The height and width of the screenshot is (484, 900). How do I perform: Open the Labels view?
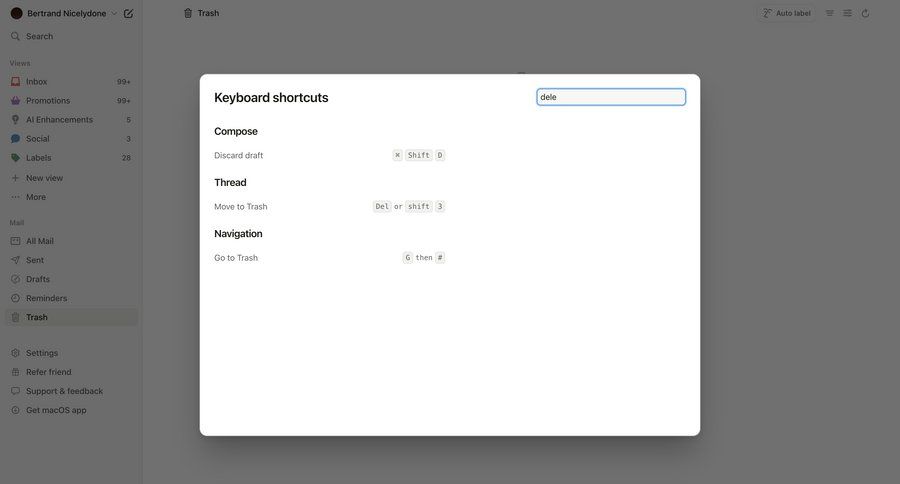coord(38,158)
